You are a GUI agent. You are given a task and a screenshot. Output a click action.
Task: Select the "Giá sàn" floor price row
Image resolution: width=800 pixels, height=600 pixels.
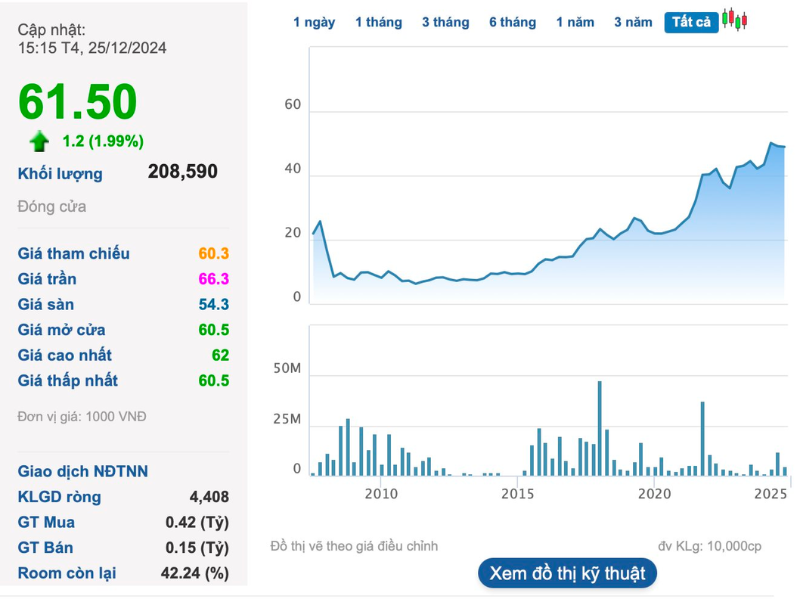[x=123, y=304]
